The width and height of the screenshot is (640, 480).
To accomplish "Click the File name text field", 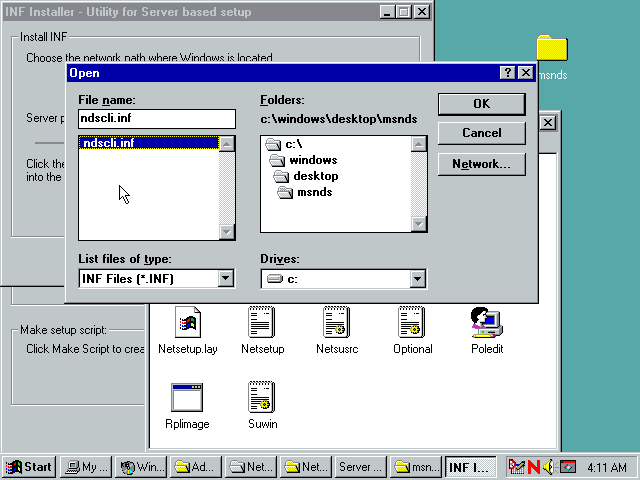I will (156, 119).
